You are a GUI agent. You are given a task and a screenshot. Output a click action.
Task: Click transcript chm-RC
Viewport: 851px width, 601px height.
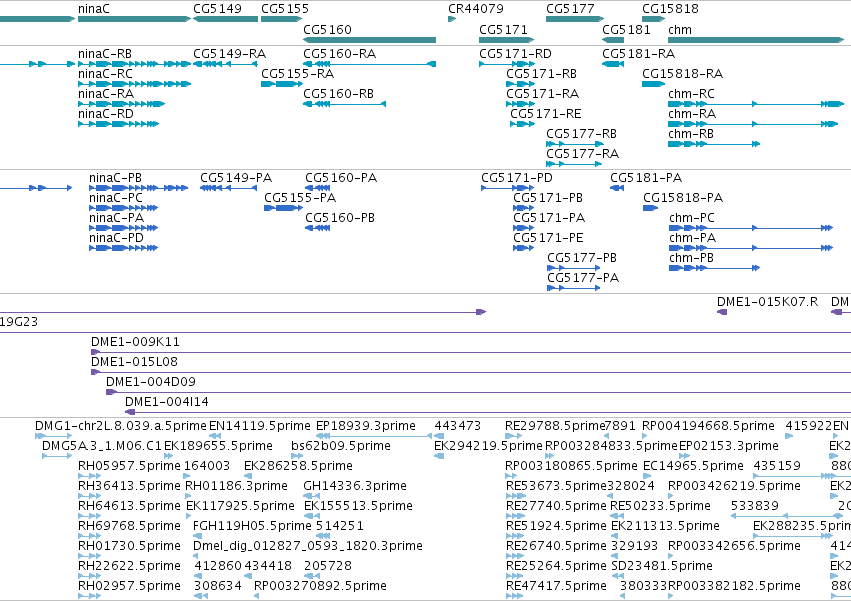(x=756, y=104)
